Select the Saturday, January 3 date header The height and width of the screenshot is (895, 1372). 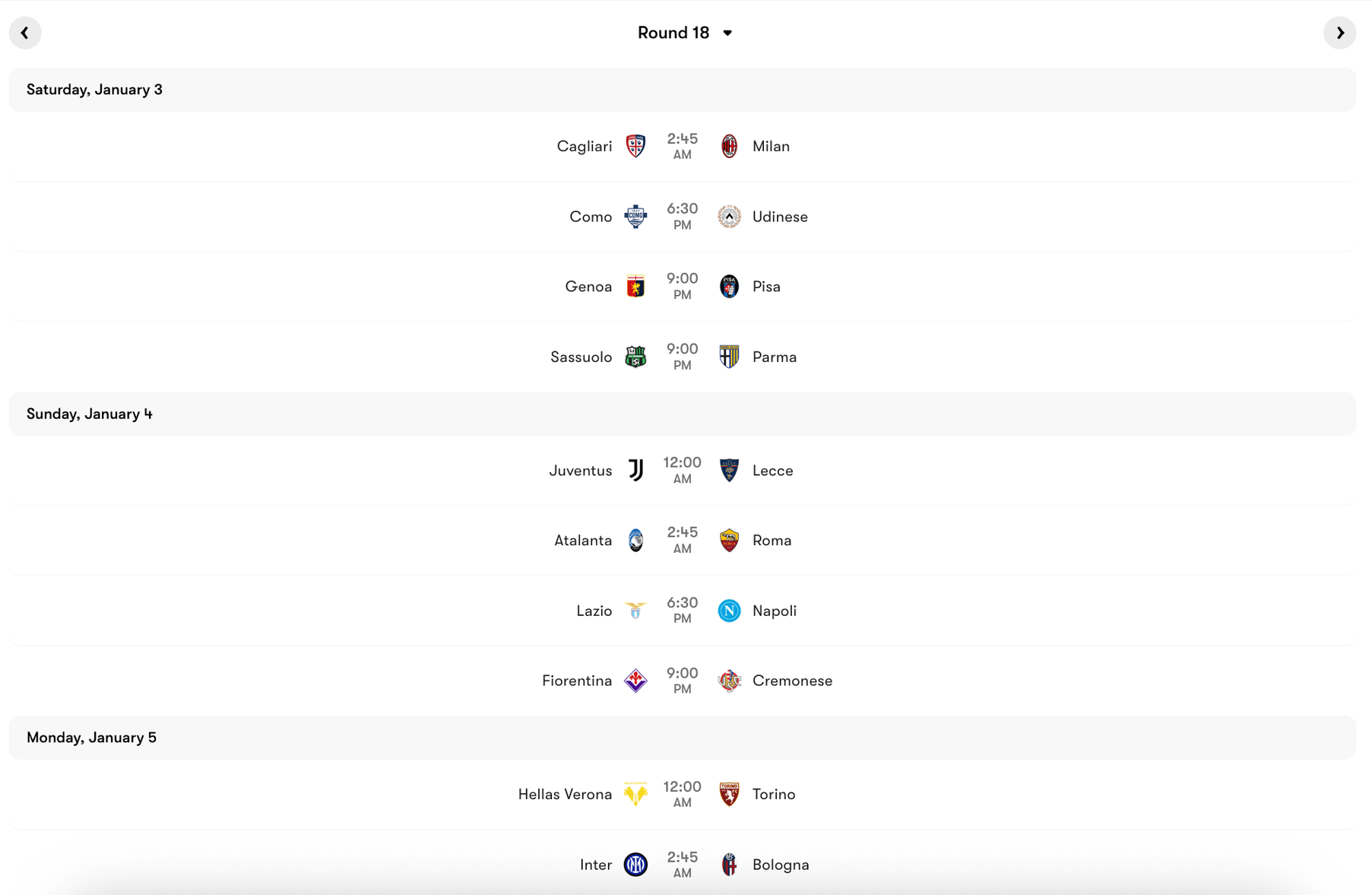pos(94,89)
